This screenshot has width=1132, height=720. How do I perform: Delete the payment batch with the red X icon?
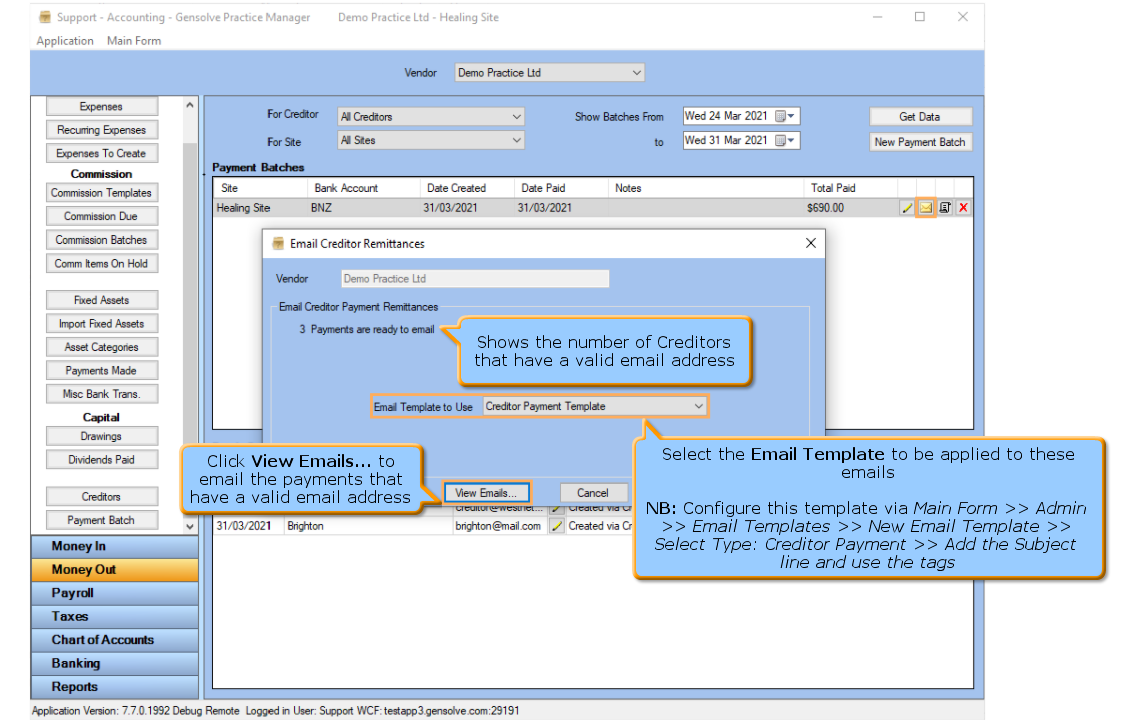pos(963,208)
